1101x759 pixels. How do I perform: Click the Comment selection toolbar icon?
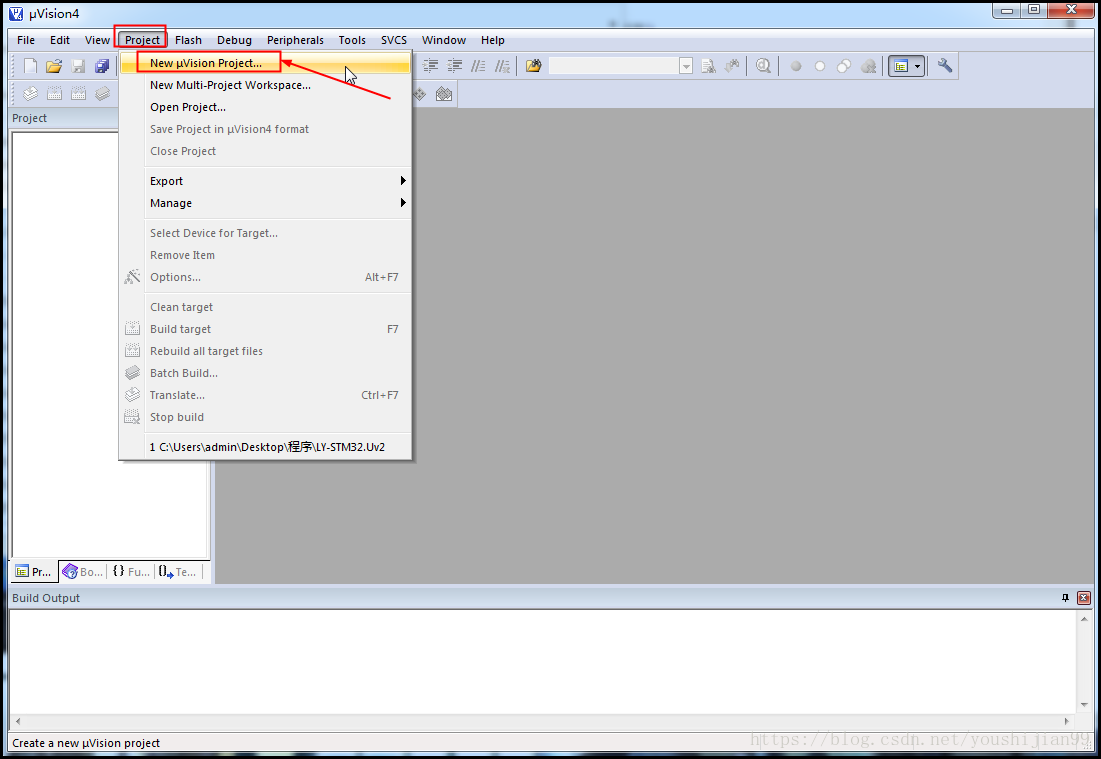[x=478, y=66]
